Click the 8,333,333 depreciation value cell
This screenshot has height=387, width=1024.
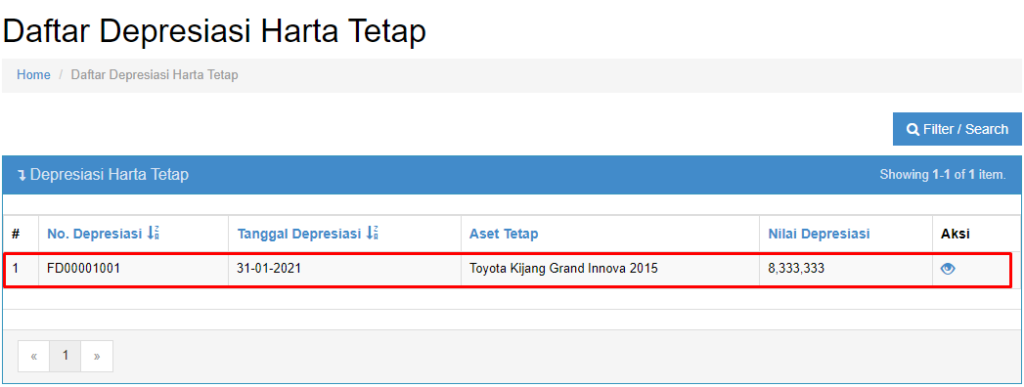point(846,268)
